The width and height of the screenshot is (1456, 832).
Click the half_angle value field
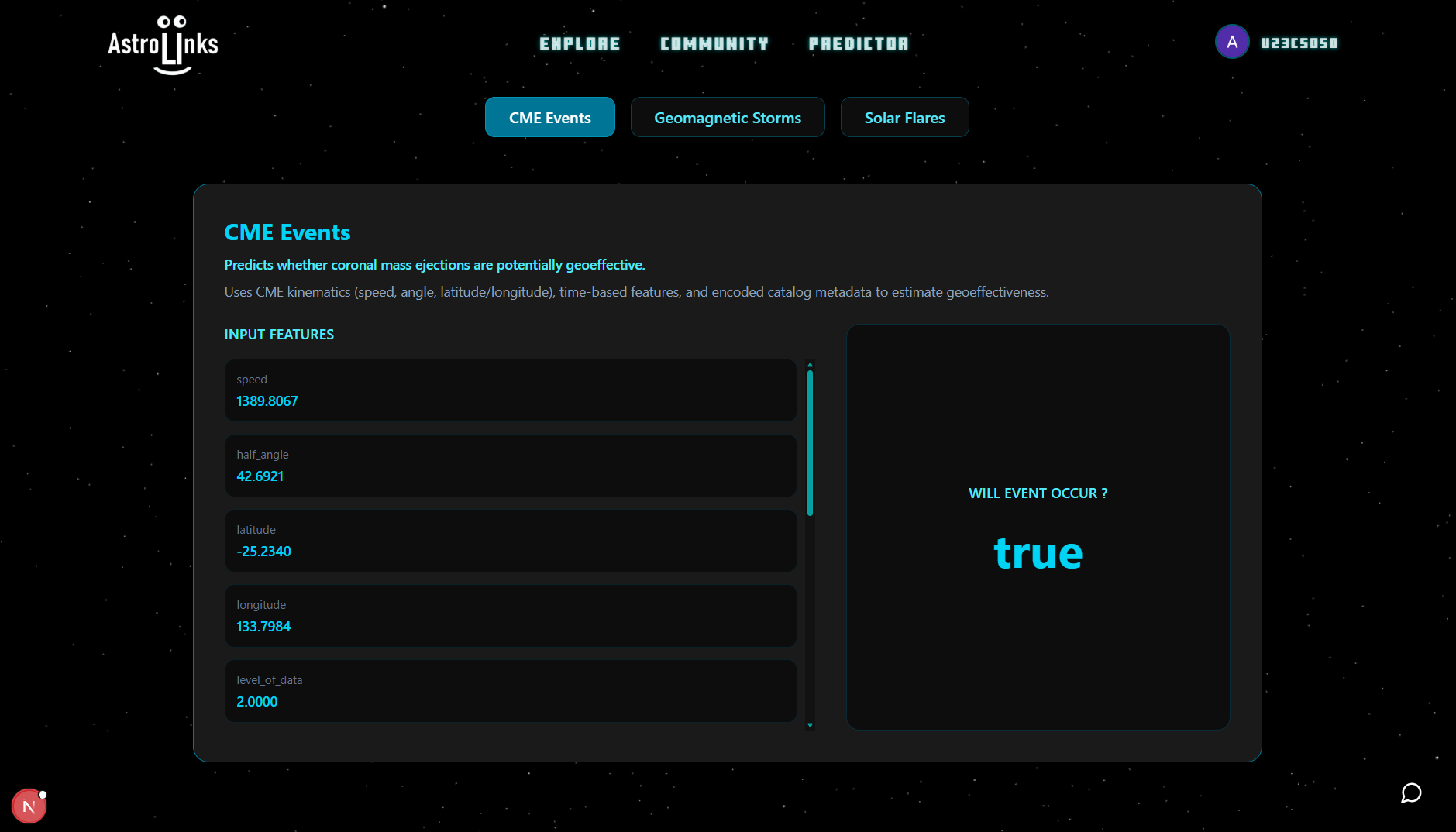click(511, 466)
